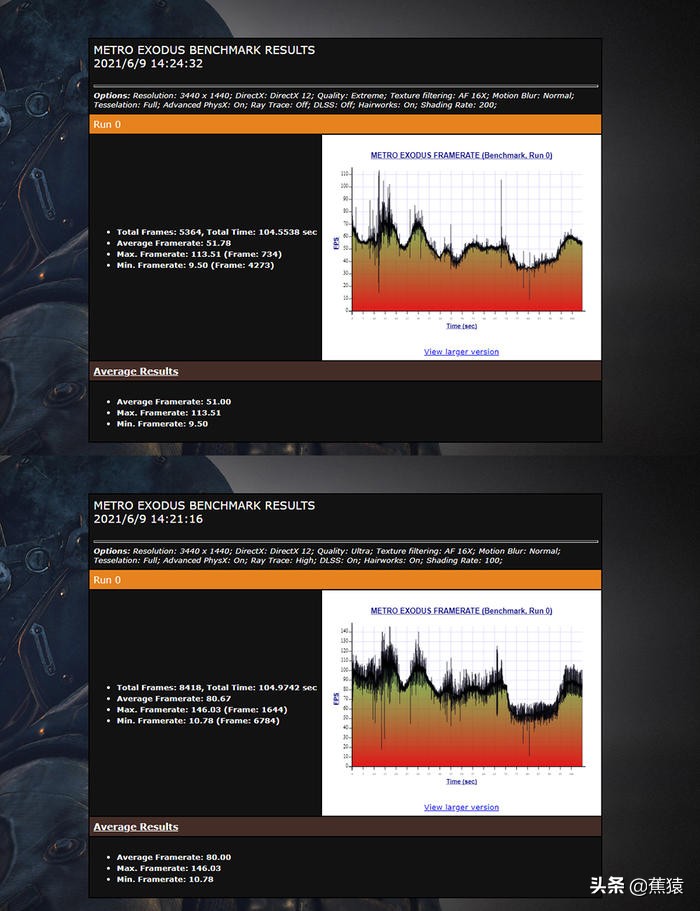The width and height of the screenshot is (700, 911).
Task: Click 'Run 0' orange header in 14:24:32 report
Action: pyautogui.click(x=345, y=124)
